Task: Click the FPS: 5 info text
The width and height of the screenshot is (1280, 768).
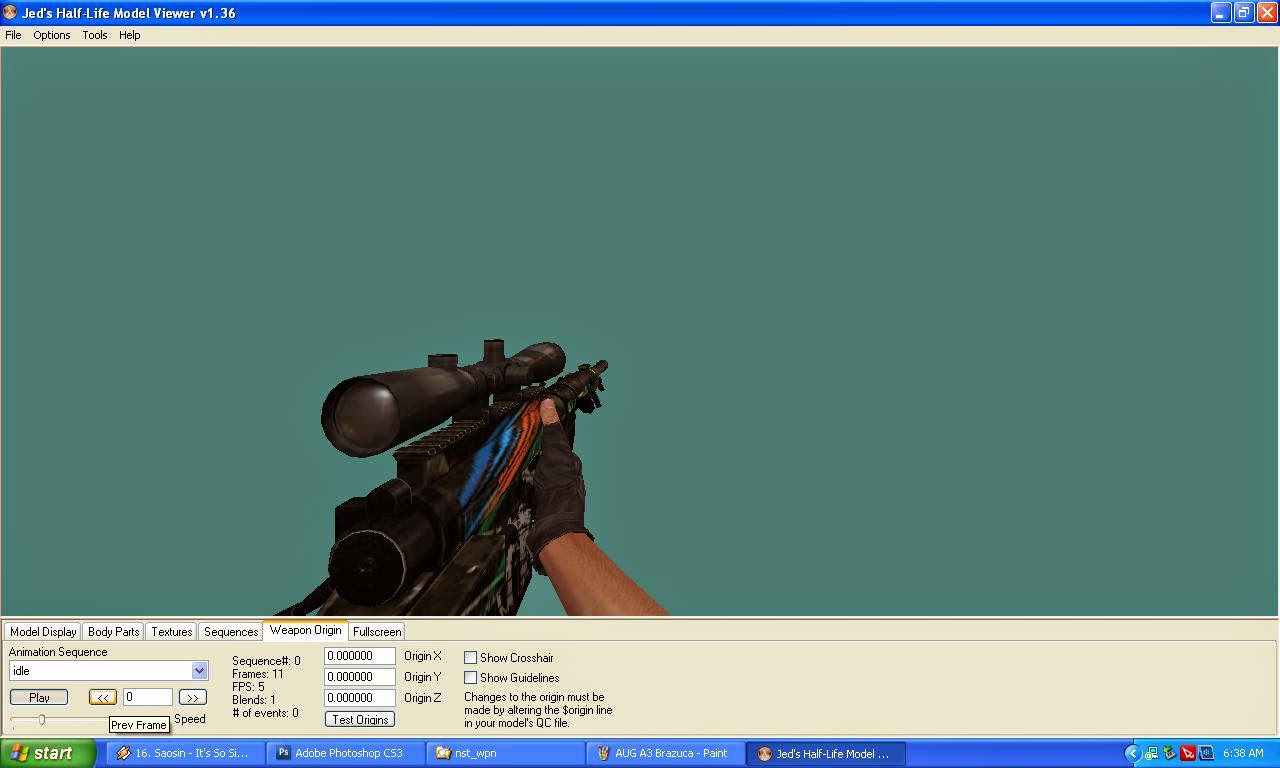Action: point(249,687)
